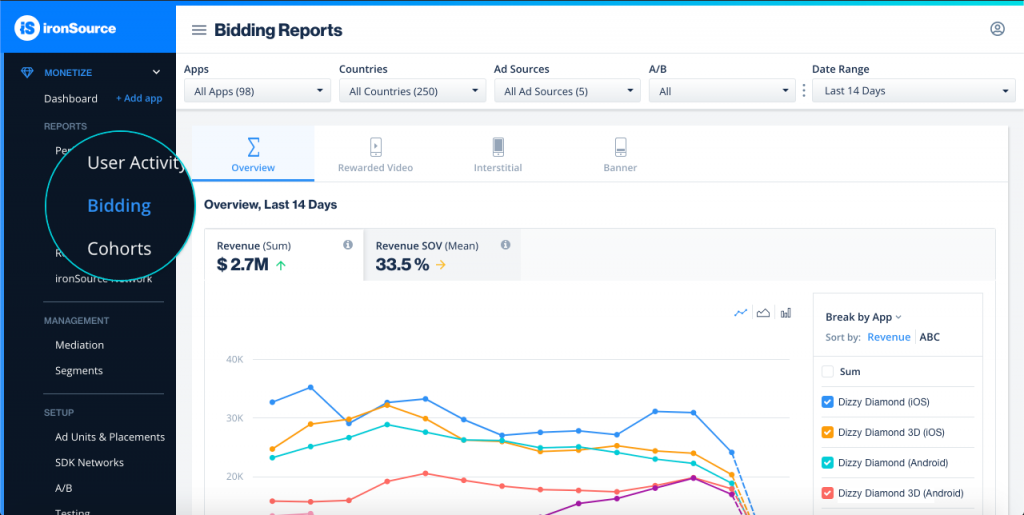Click the vertical dots filter options icon
The height and width of the screenshot is (515, 1024).
point(803,91)
